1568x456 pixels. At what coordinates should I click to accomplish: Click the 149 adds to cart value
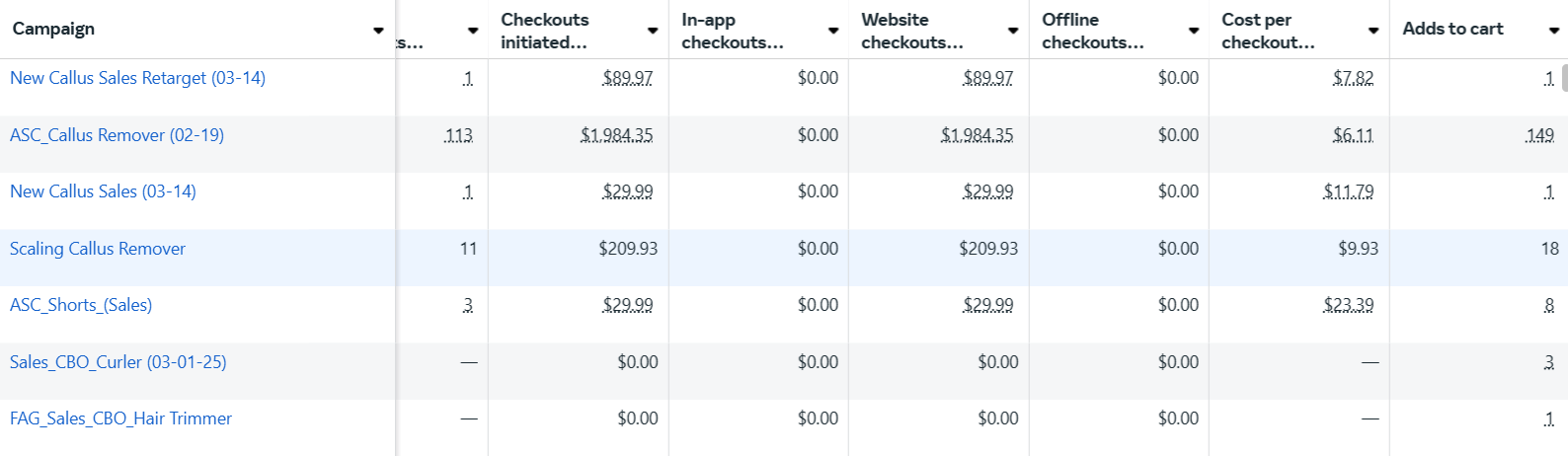pos(1539,135)
